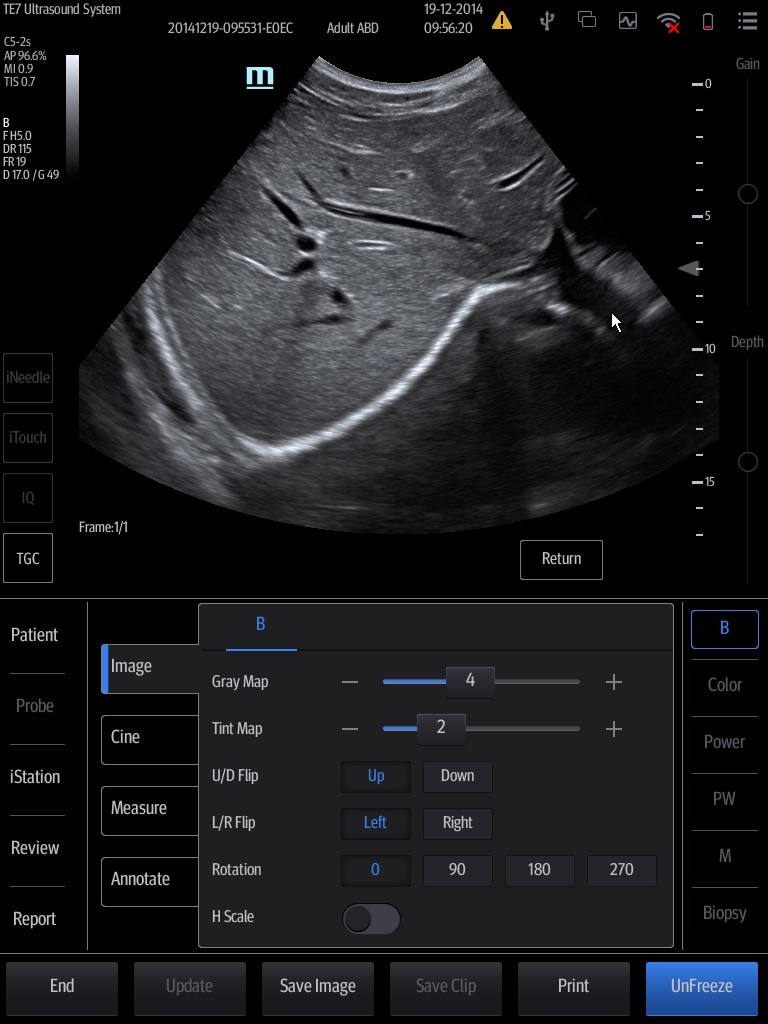Click the Wi-Fi disconnected icon
768x1024 pixels.
click(x=668, y=21)
